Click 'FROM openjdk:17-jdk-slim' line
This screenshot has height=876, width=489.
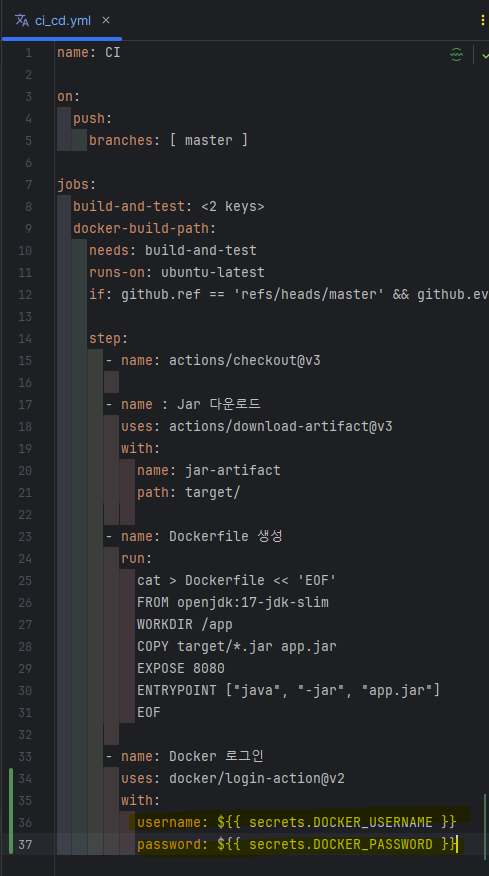click(232, 602)
